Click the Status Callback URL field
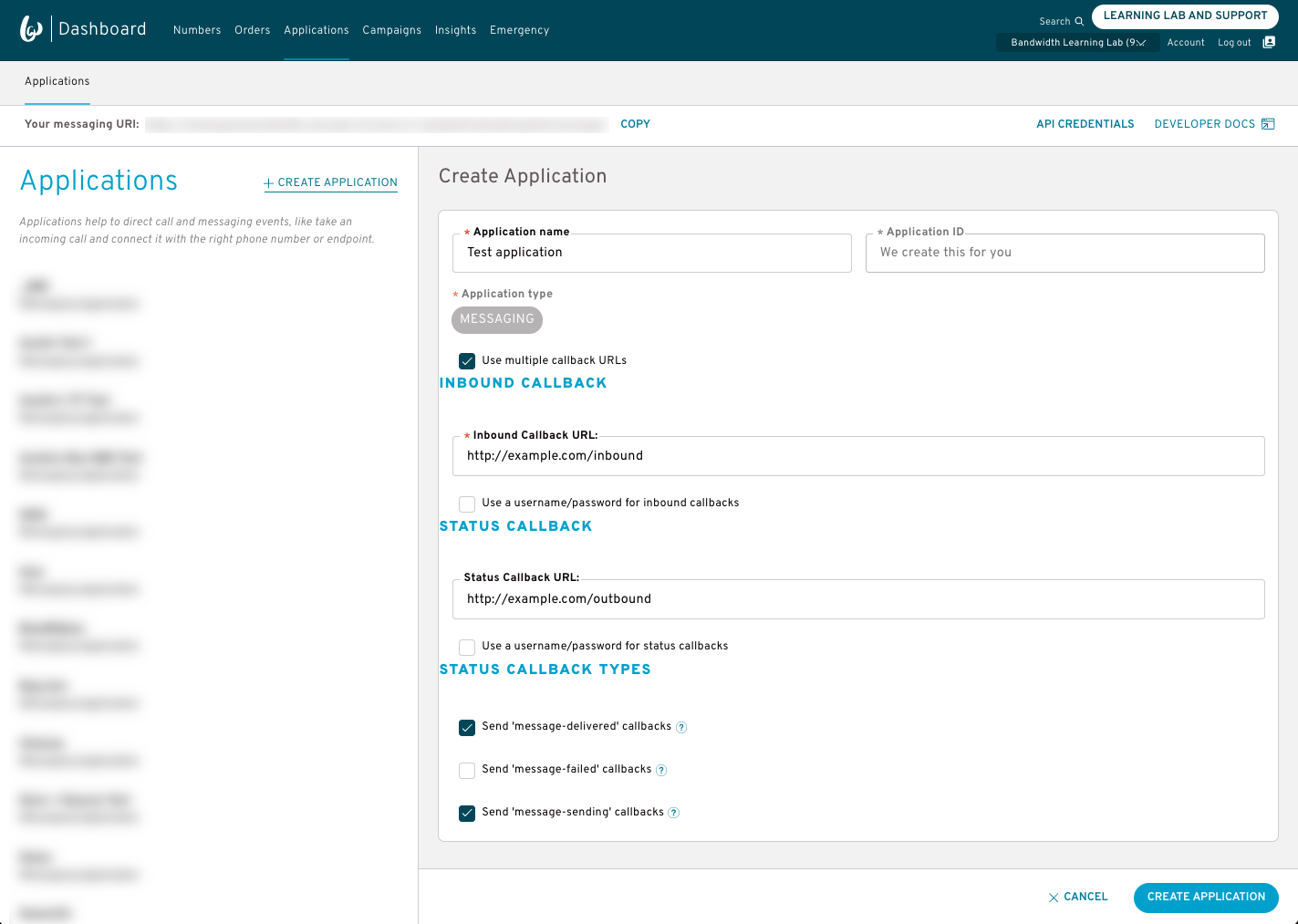 [858, 599]
